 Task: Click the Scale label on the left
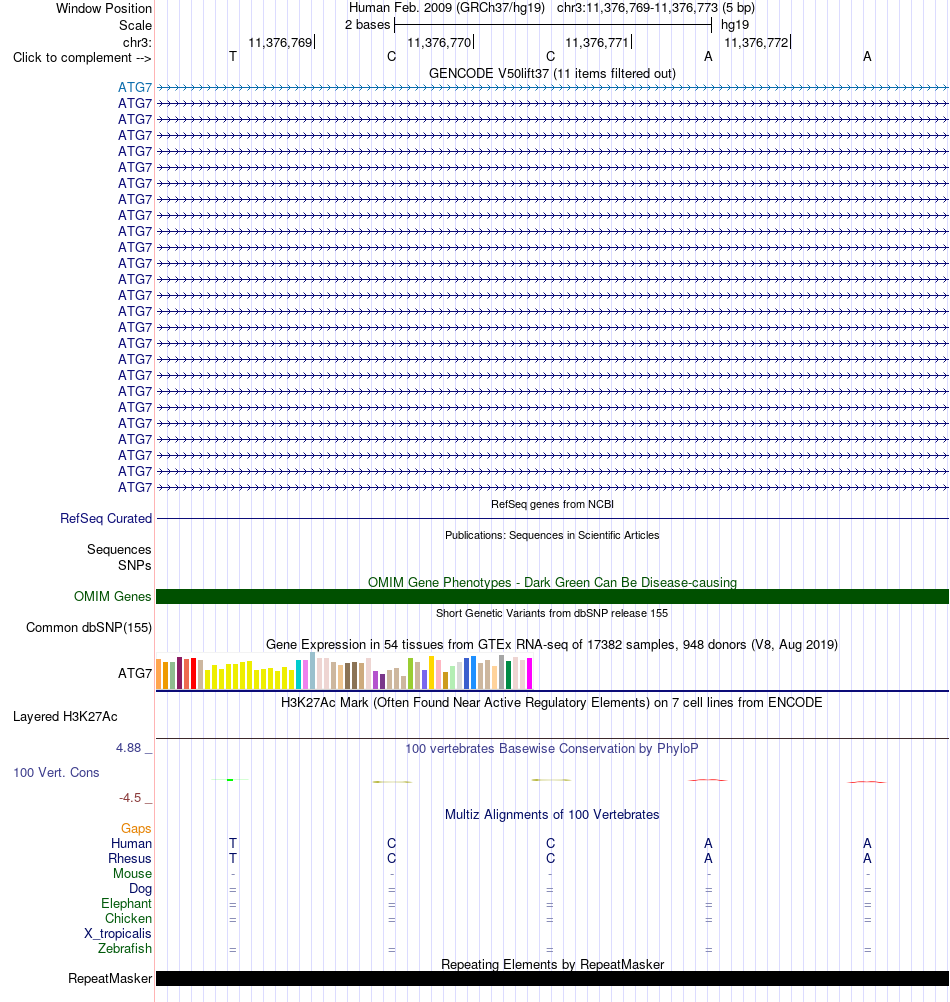(x=135, y=26)
